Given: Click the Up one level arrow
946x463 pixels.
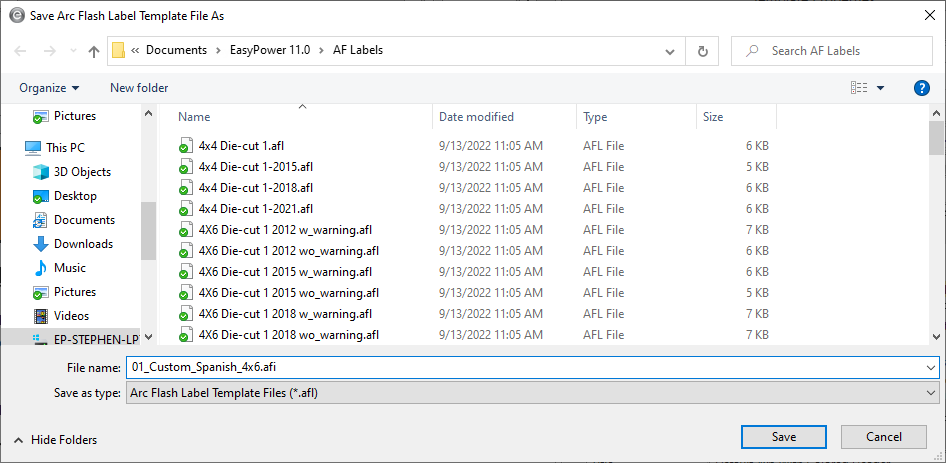Looking at the screenshot, I should click(x=94, y=51).
